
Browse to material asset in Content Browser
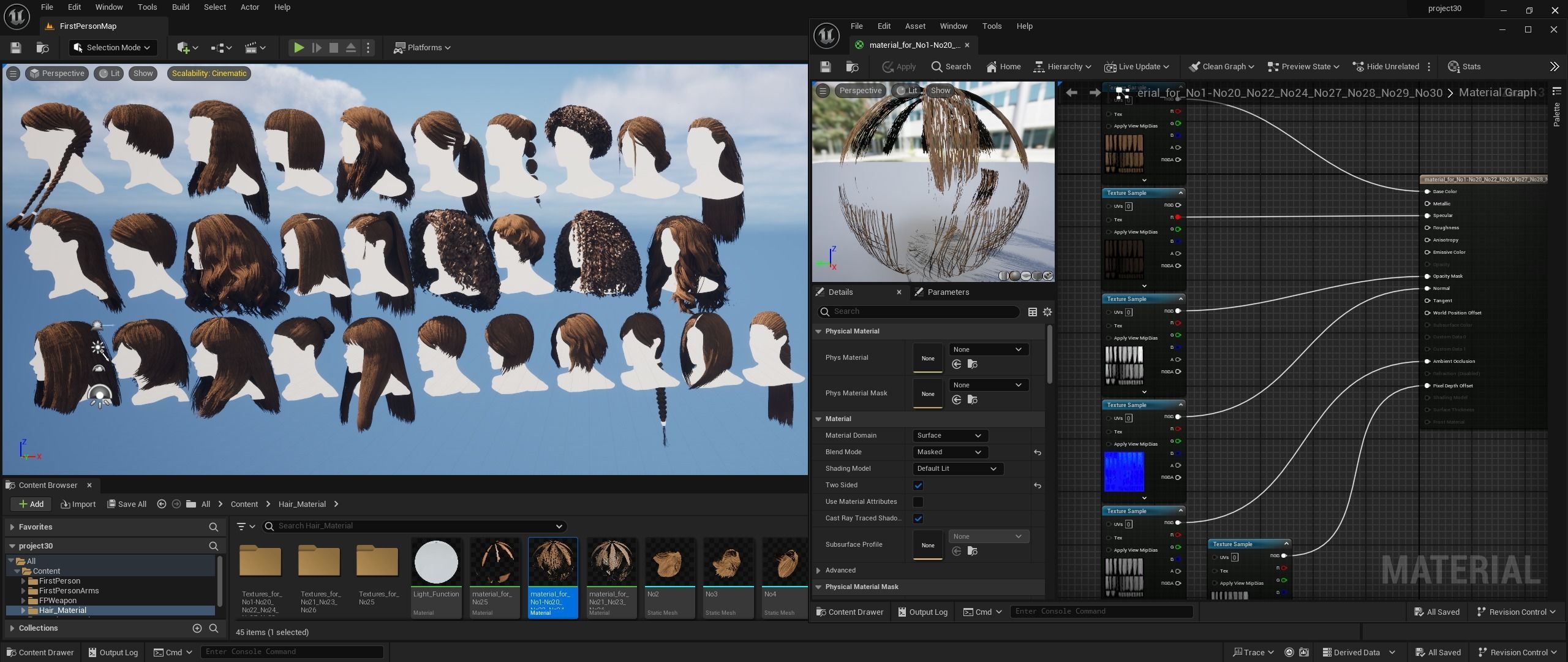pyautogui.click(x=852, y=67)
